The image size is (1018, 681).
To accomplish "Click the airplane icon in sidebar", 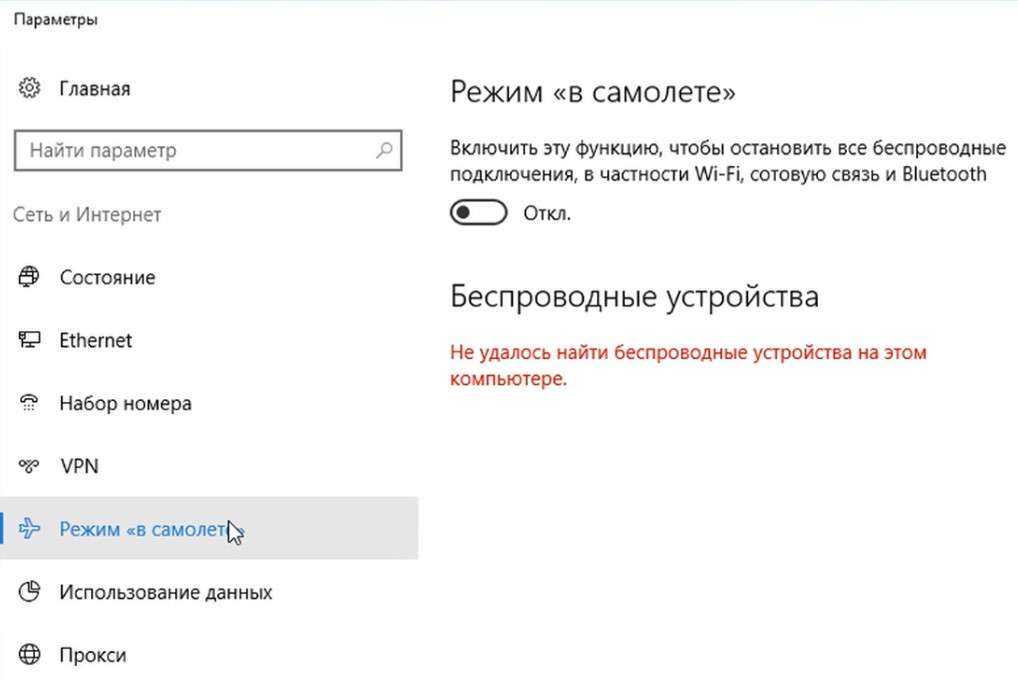I will (30, 529).
